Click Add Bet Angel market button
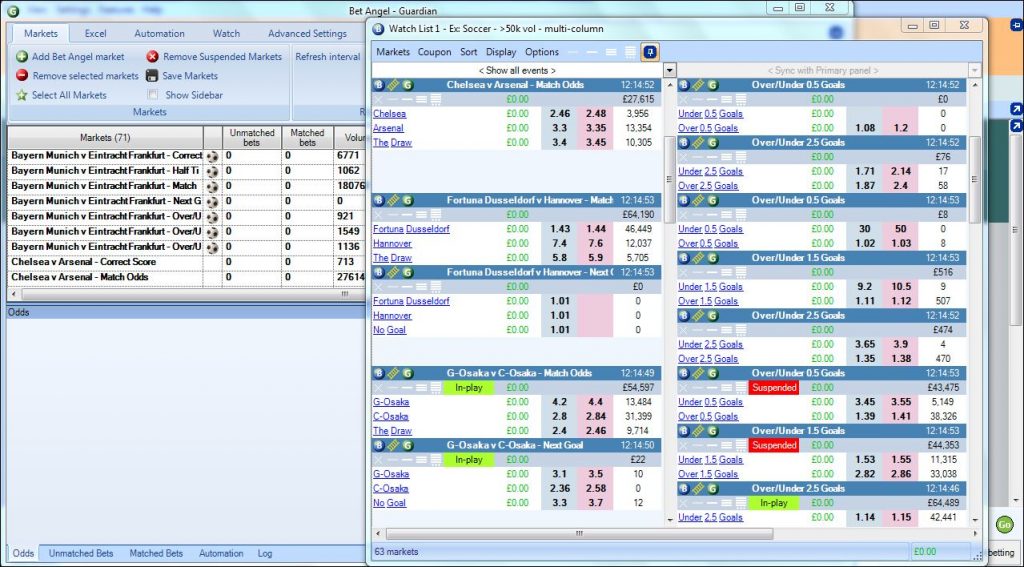 [70, 57]
